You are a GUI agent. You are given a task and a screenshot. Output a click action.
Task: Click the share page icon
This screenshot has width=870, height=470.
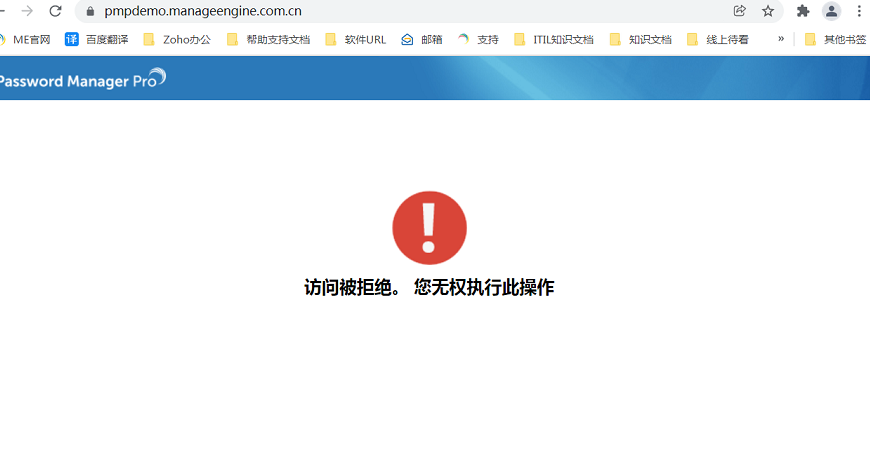pos(740,11)
